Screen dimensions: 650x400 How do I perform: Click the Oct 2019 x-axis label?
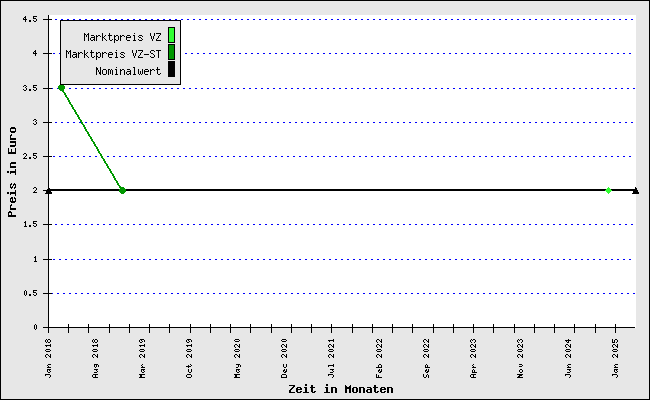click(190, 359)
